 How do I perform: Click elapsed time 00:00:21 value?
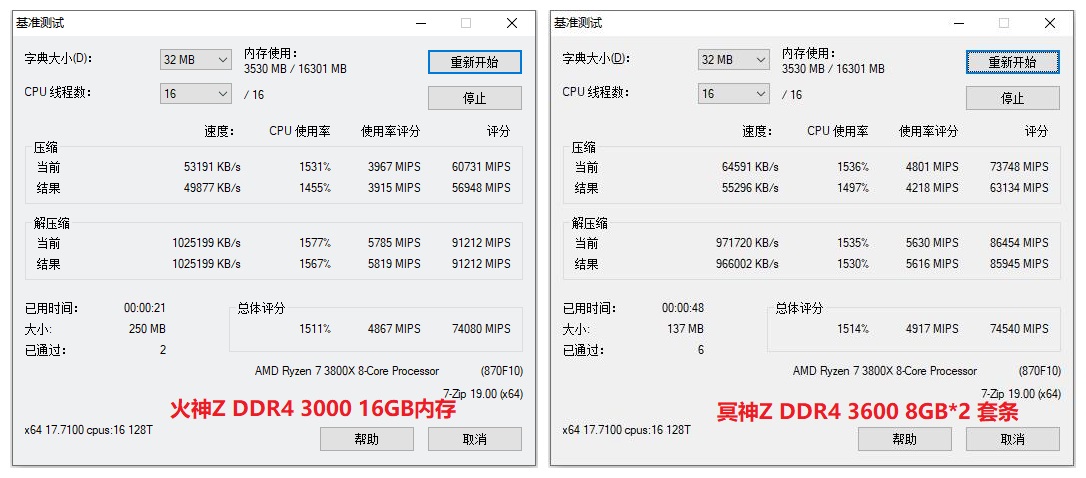pos(145,308)
